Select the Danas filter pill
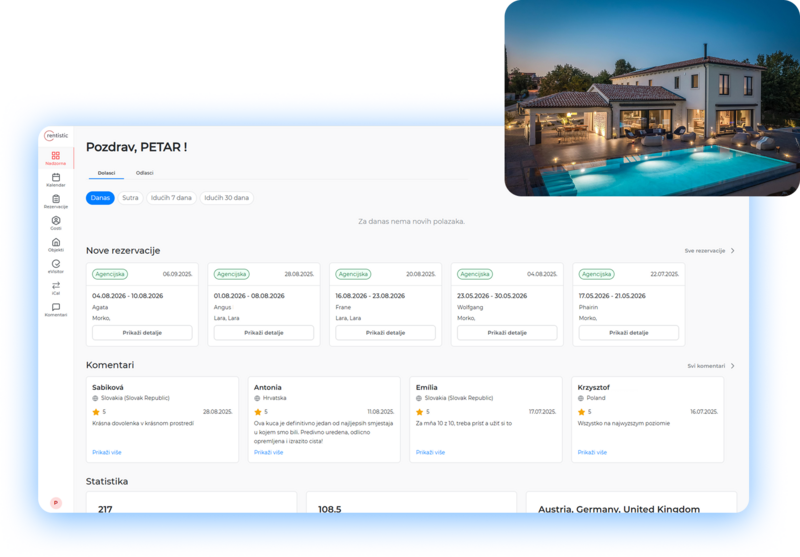 pyautogui.click(x=100, y=198)
